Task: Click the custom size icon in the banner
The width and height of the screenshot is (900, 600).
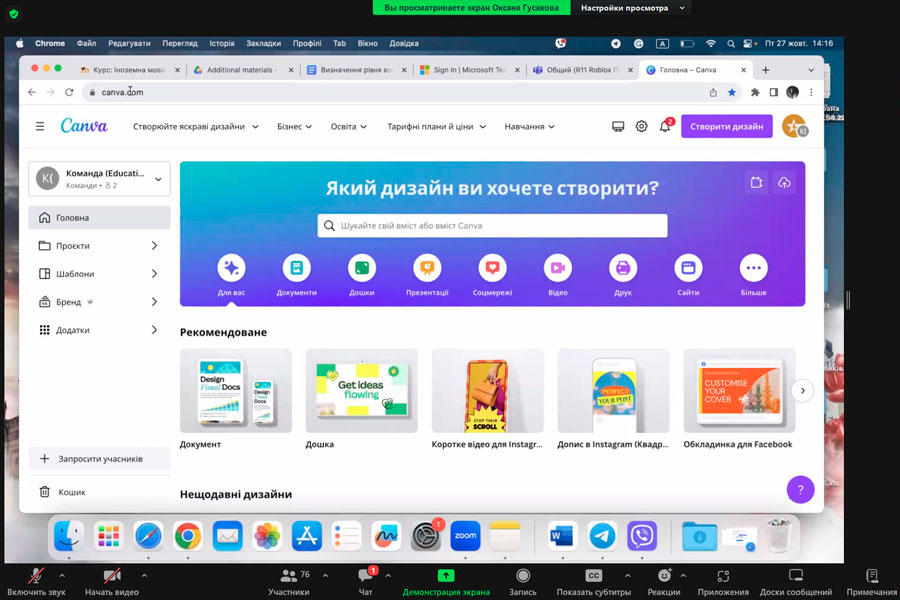Action: pos(757,183)
